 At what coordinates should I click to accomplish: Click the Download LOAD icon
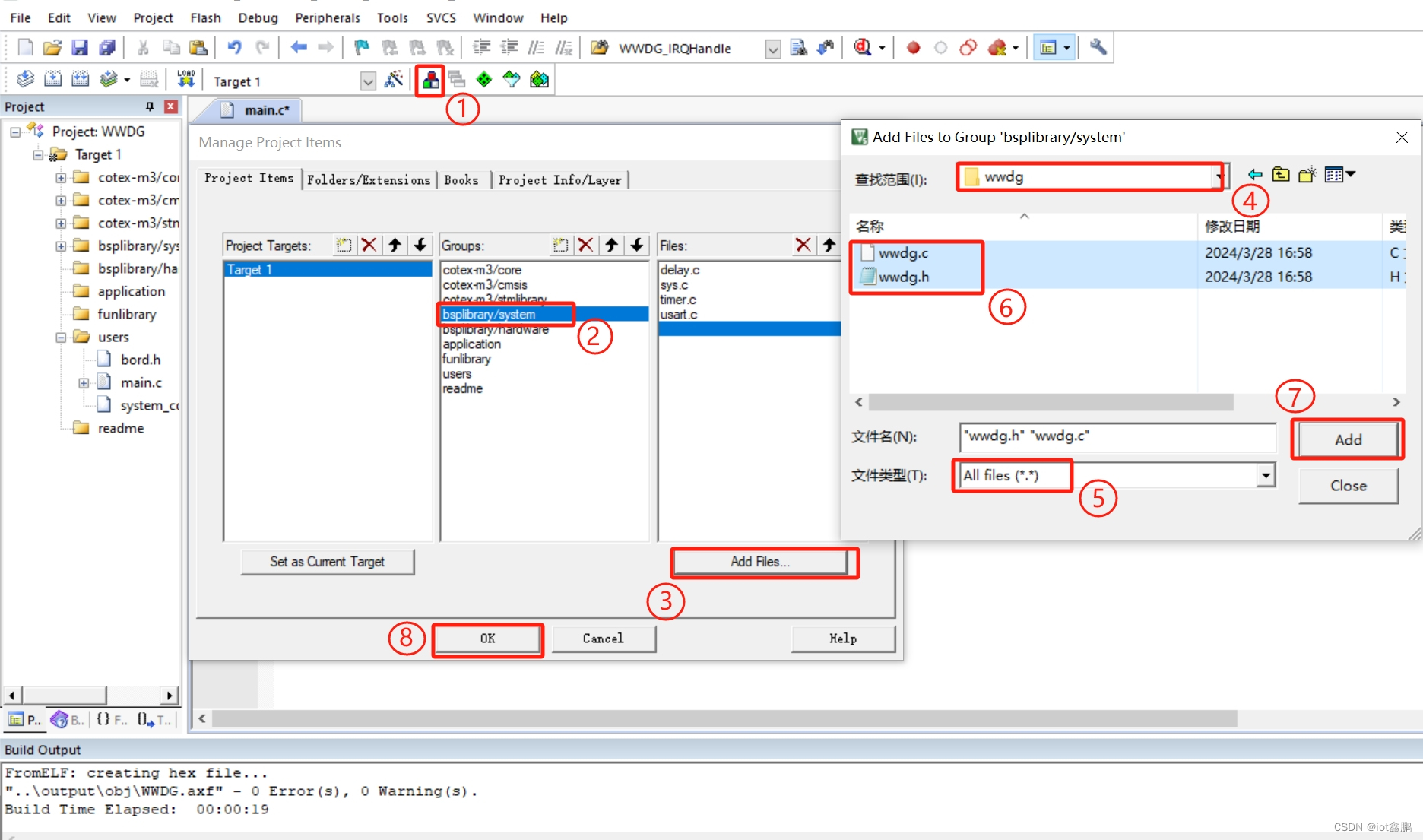click(x=186, y=79)
